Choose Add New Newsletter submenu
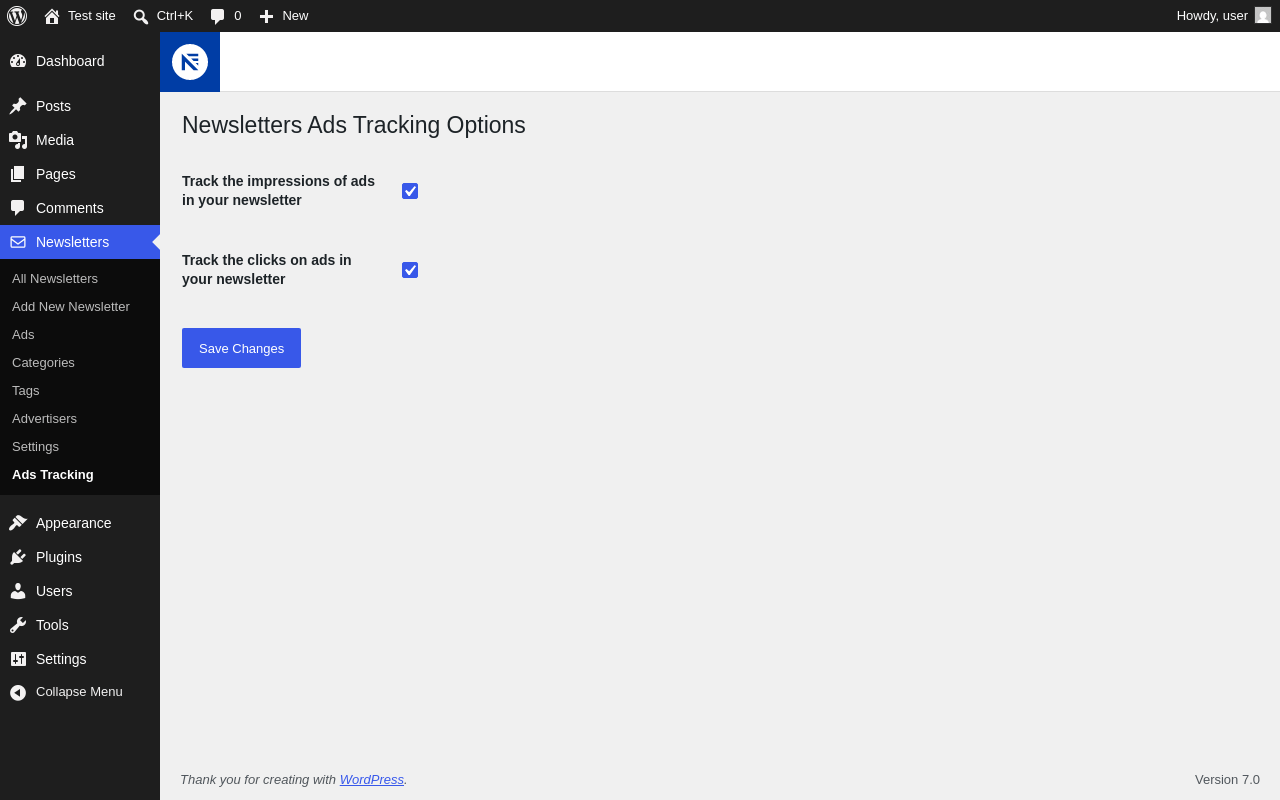Viewport: 1280px width, 800px height. point(80,307)
